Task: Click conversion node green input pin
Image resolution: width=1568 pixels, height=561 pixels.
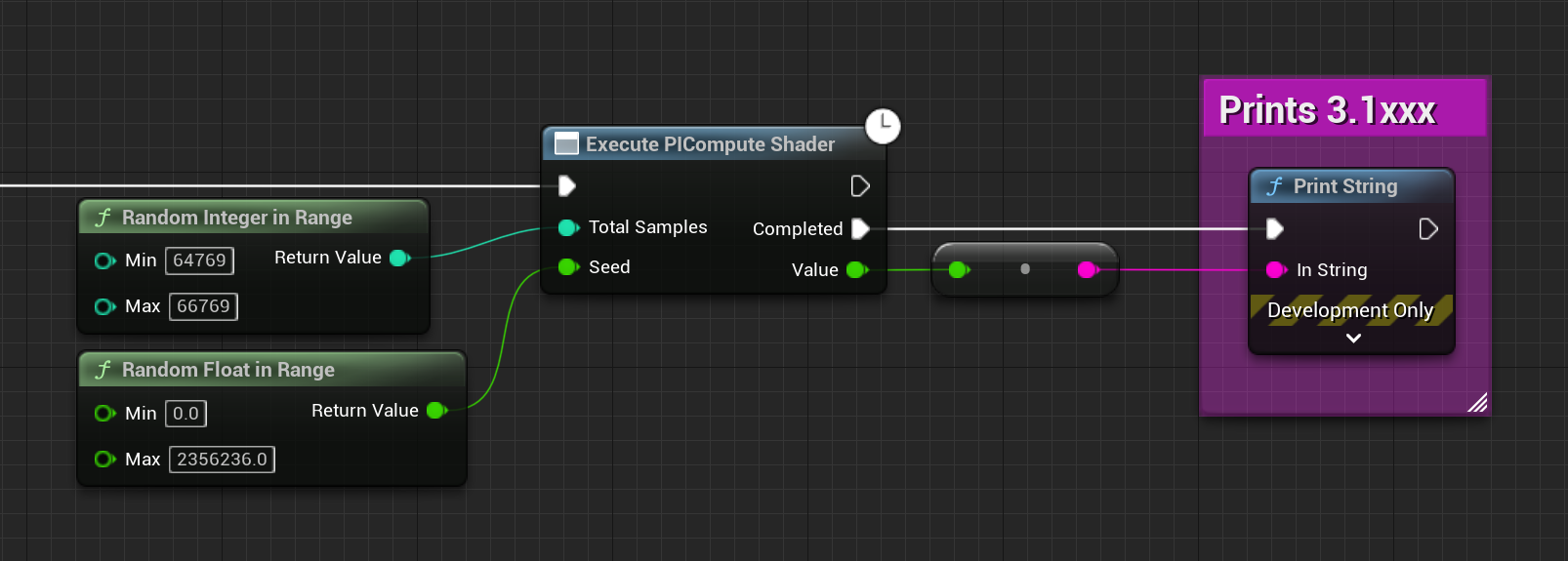Action: 959,270
